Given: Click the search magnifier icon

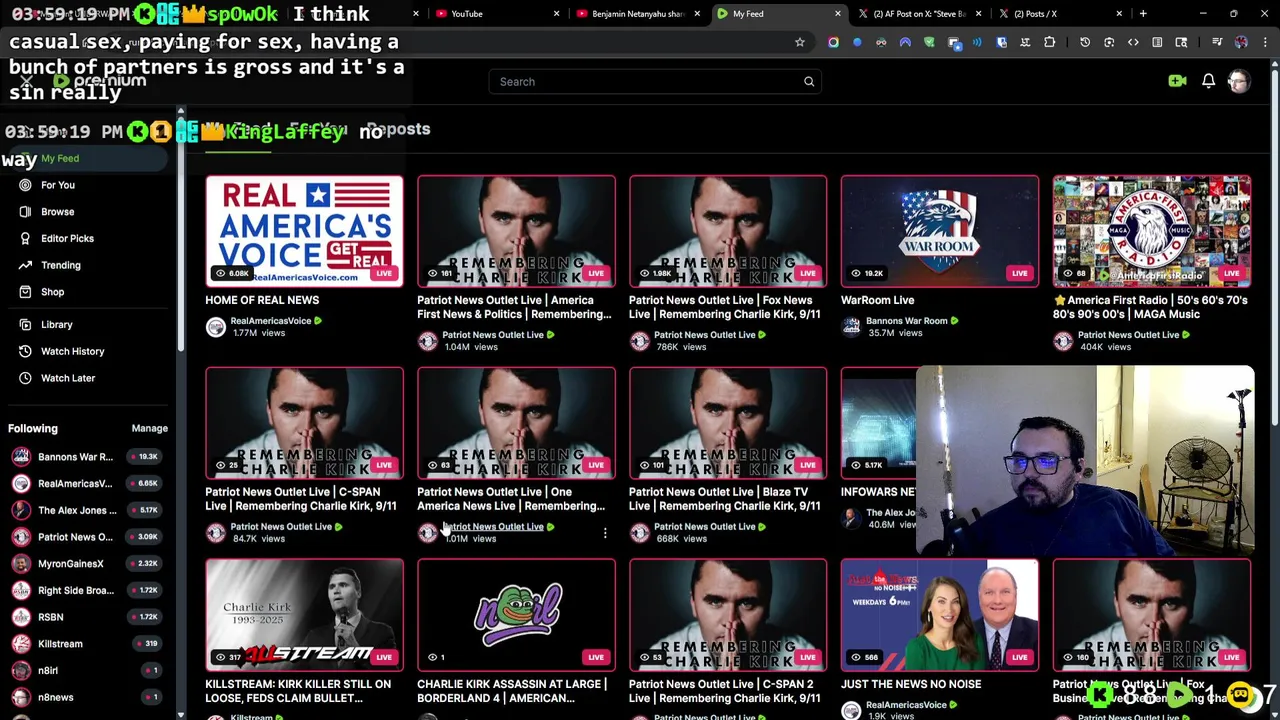Looking at the screenshot, I should coord(809,82).
